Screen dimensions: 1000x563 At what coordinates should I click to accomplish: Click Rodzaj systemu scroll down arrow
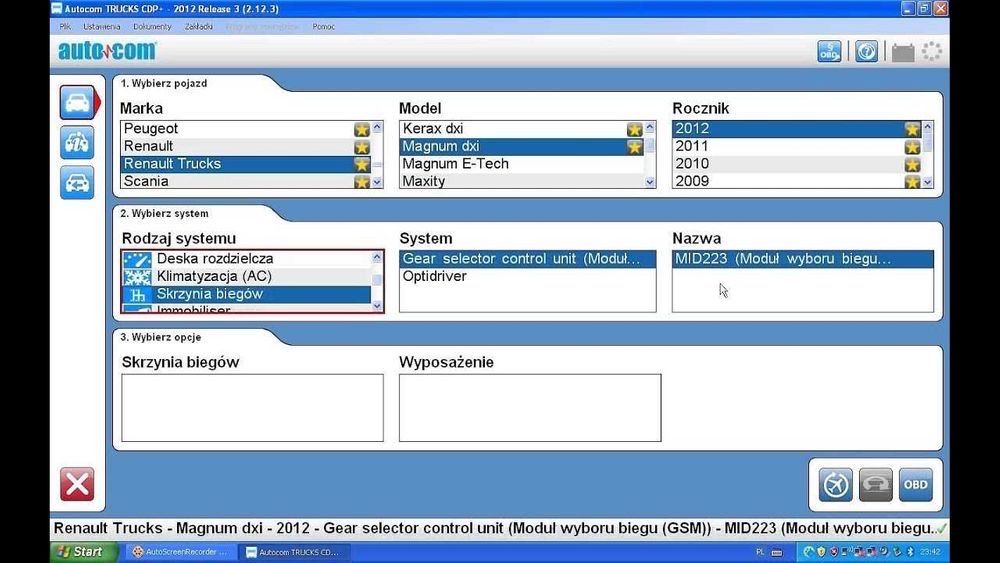pyautogui.click(x=377, y=305)
